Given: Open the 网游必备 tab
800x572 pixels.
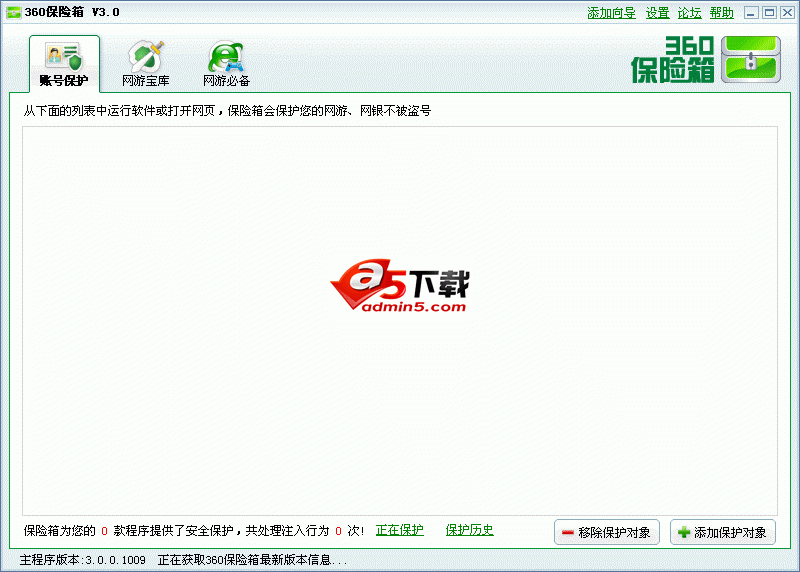Looking at the screenshot, I should tap(226, 64).
